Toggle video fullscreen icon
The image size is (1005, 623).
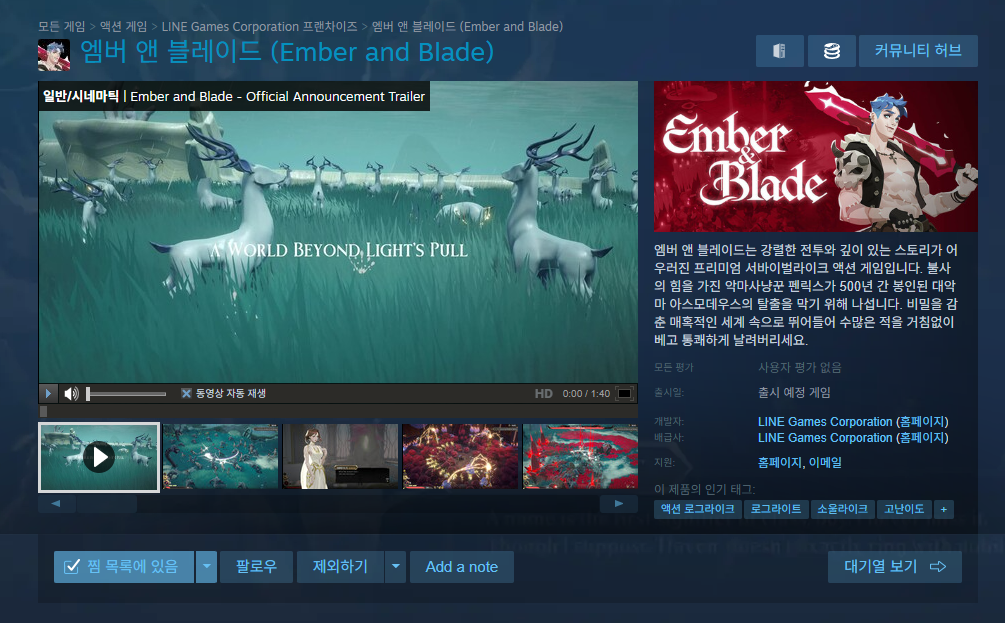point(624,394)
